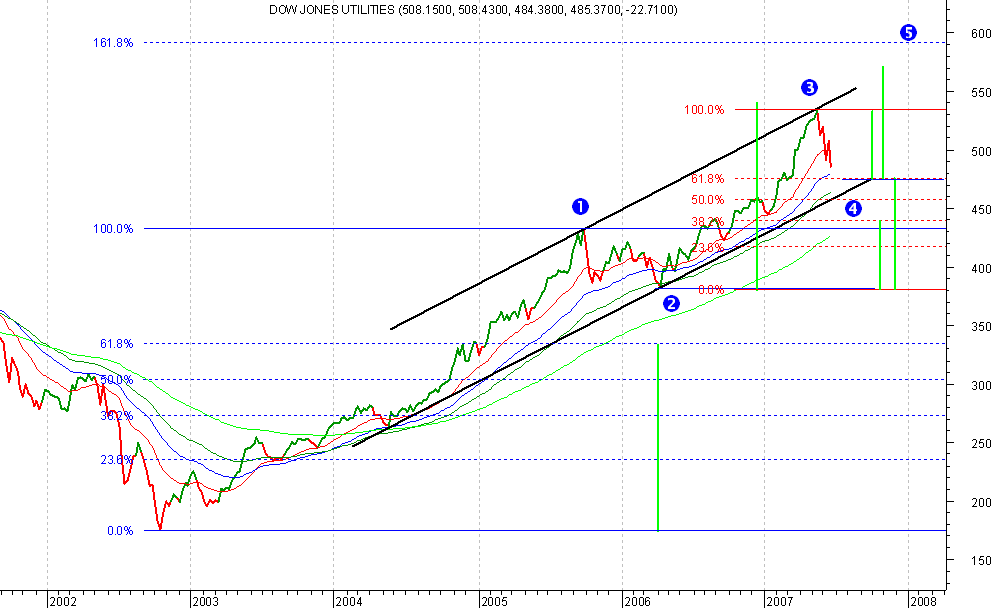Click the blue 100.0% Fibonacci label
Viewport: 994px width, 608px height.
113,229
